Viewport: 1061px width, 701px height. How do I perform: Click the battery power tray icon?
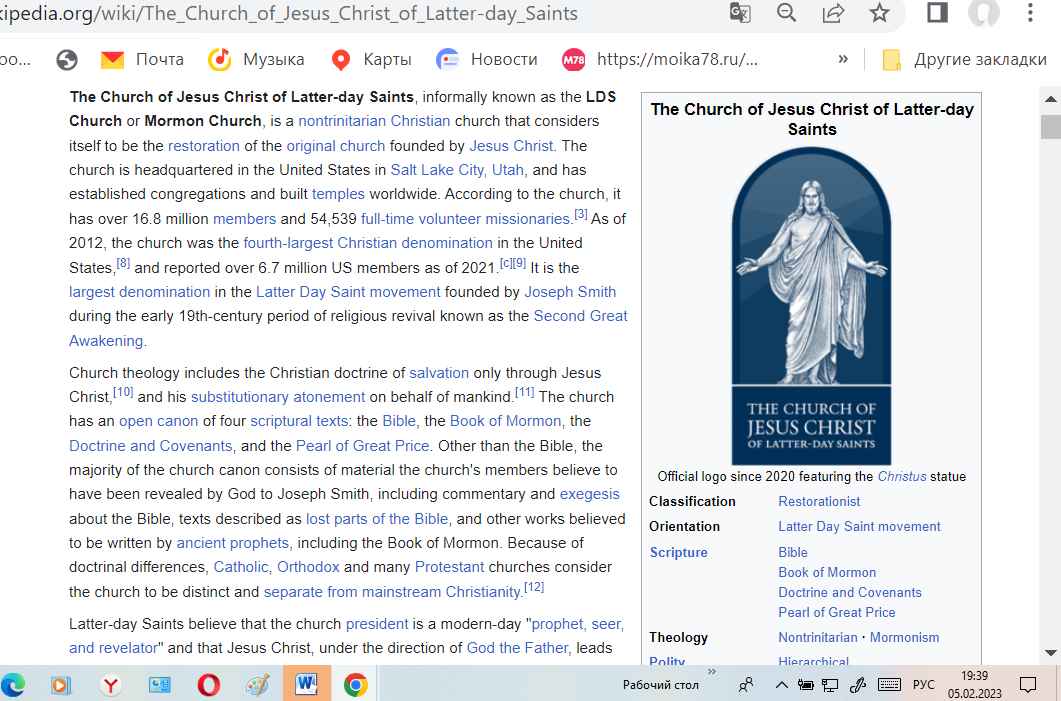point(805,685)
